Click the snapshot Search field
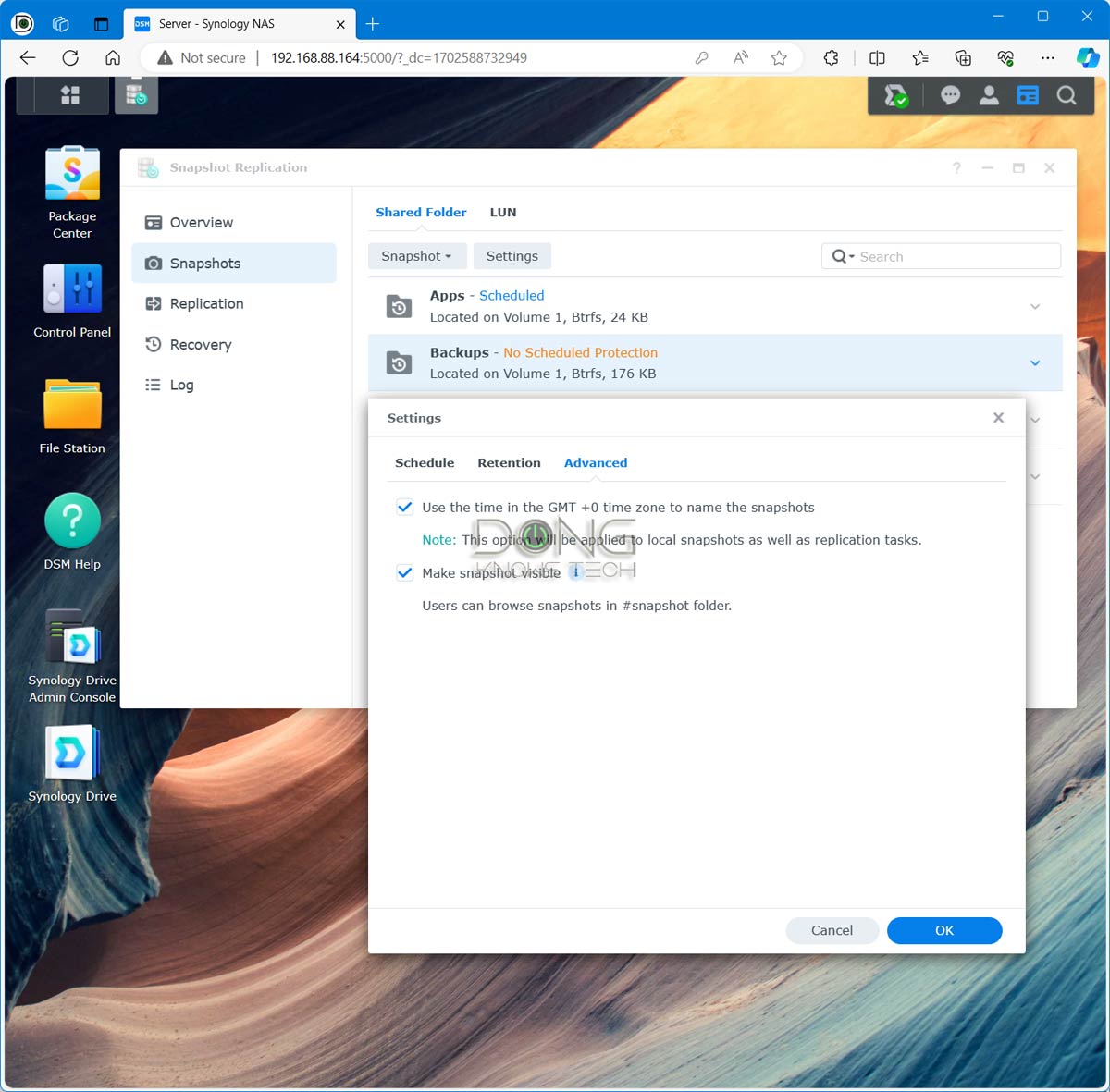Image resolution: width=1110 pixels, height=1092 pixels. coord(953,256)
